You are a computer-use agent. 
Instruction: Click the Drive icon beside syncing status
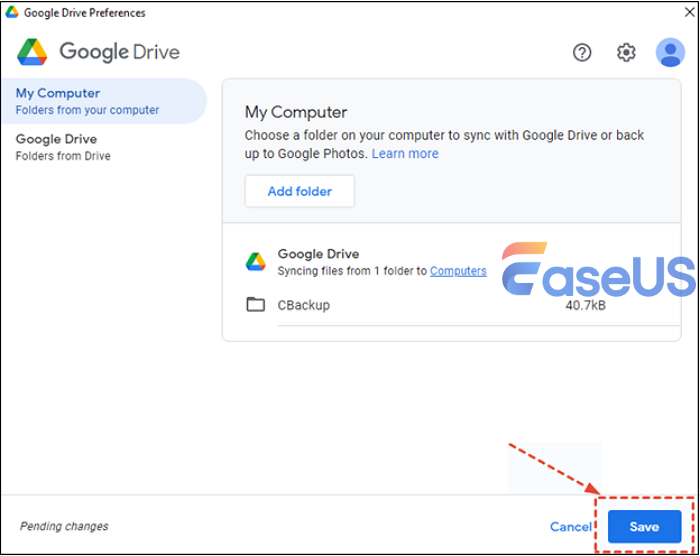pyautogui.click(x=255, y=262)
